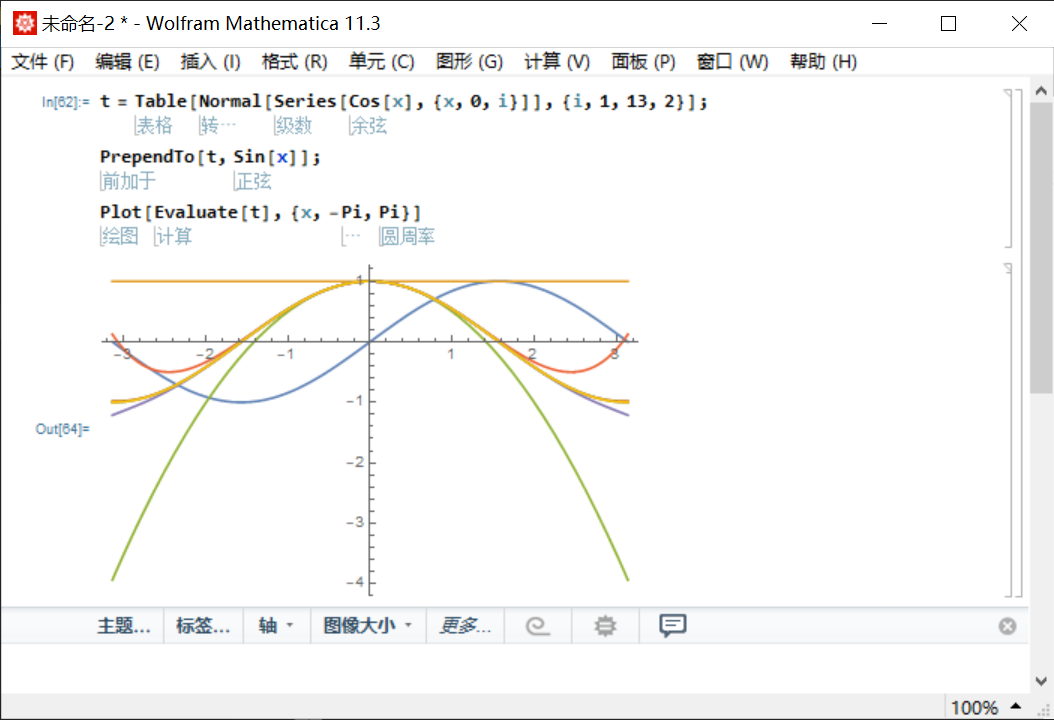Click the 更多... suggestions button
The image size is (1054, 720).
coord(465,626)
